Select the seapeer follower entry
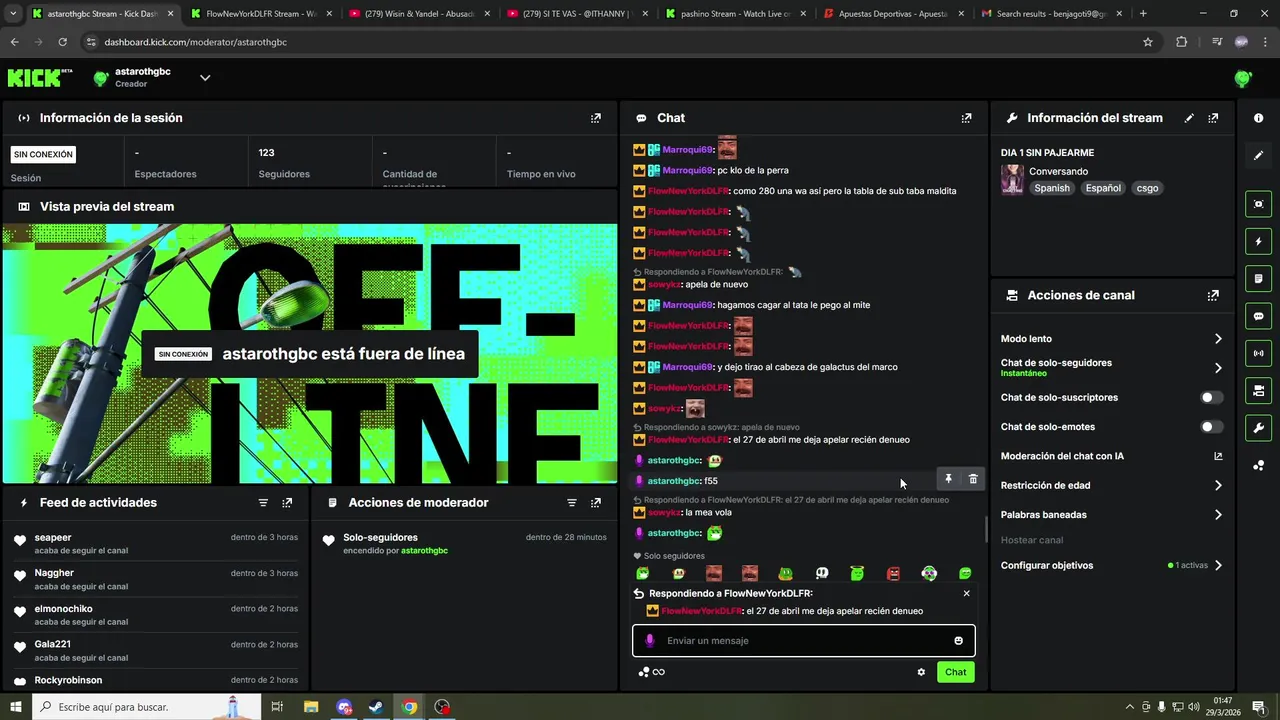The image size is (1280, 720). coord(155,543)
